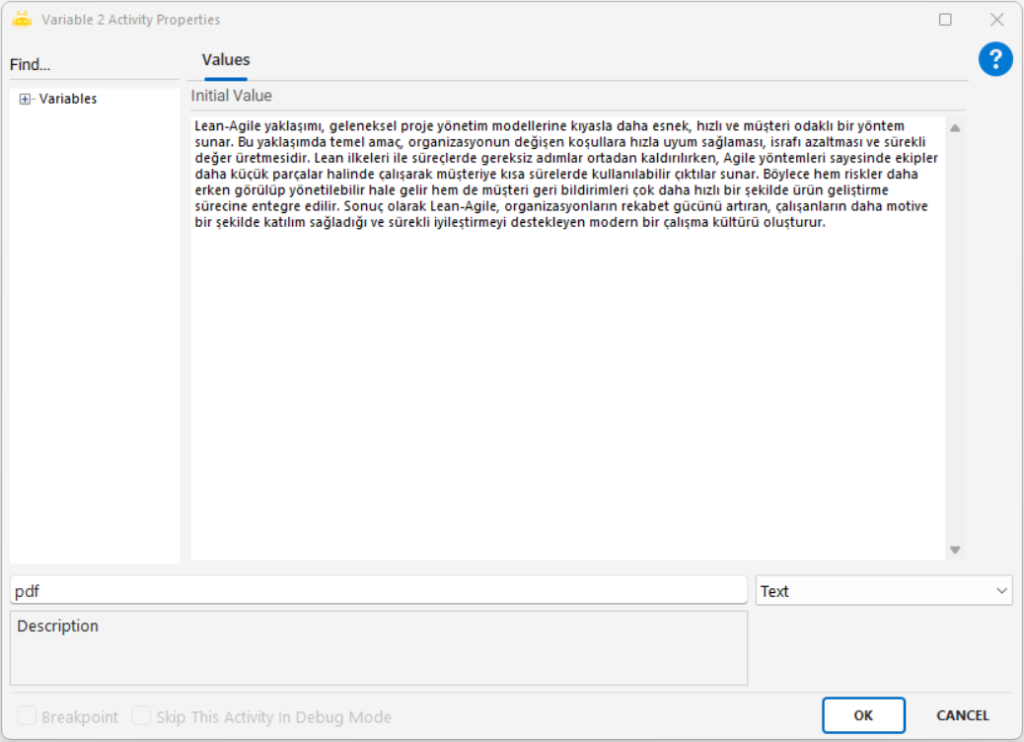Click the Initial Value section label
This screenshot has height=742, width=1024.
click(231, 96)
